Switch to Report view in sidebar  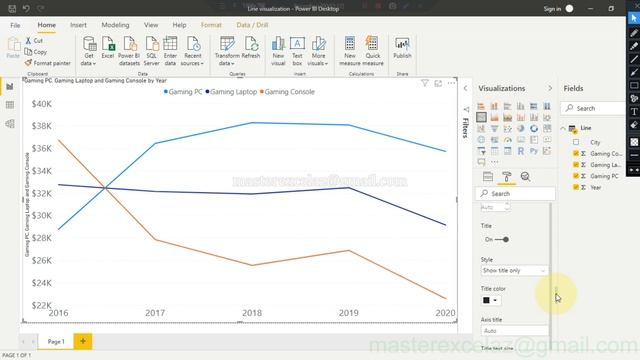pos(10,87)
